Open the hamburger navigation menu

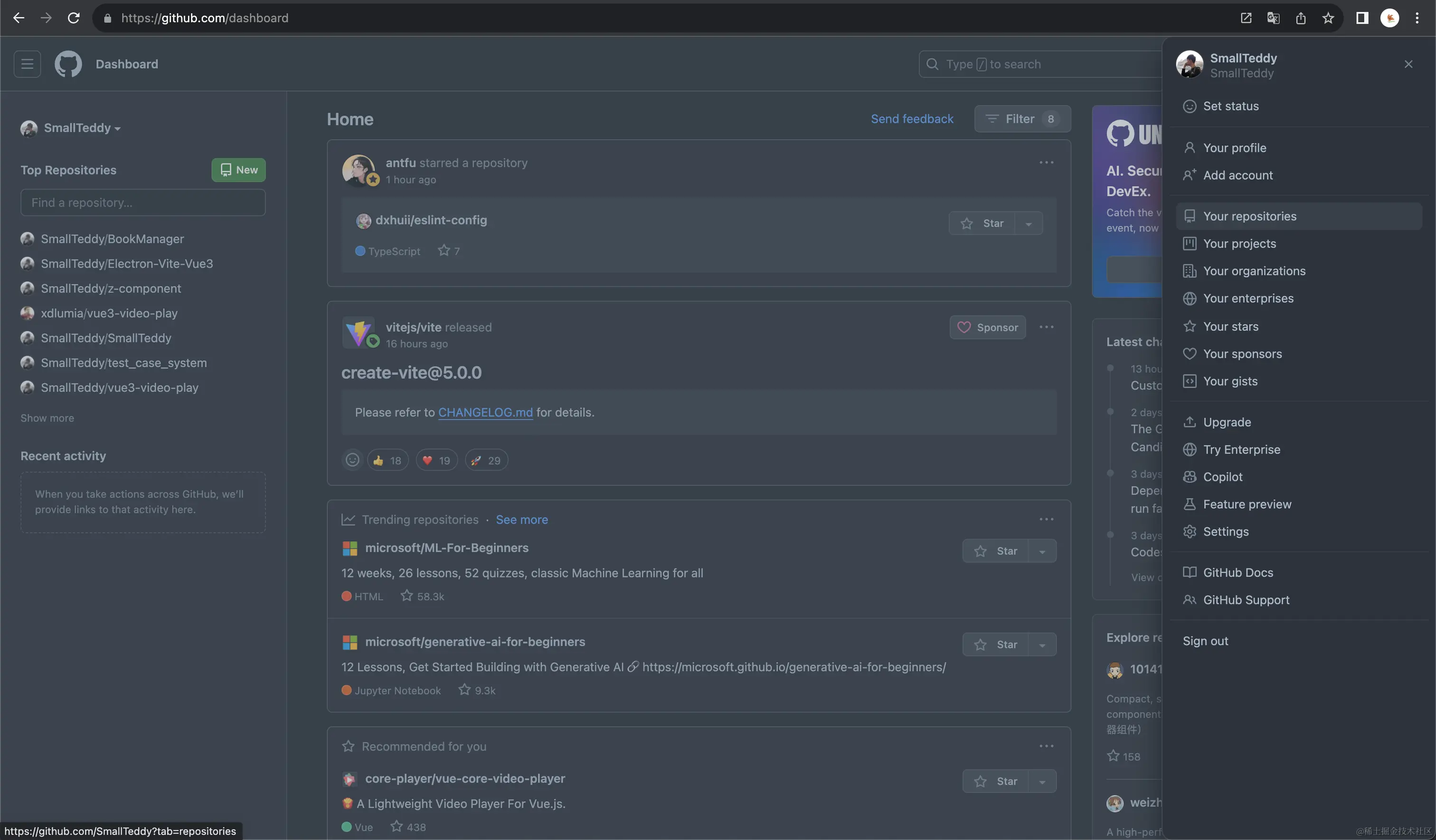(x=27, y=64)
